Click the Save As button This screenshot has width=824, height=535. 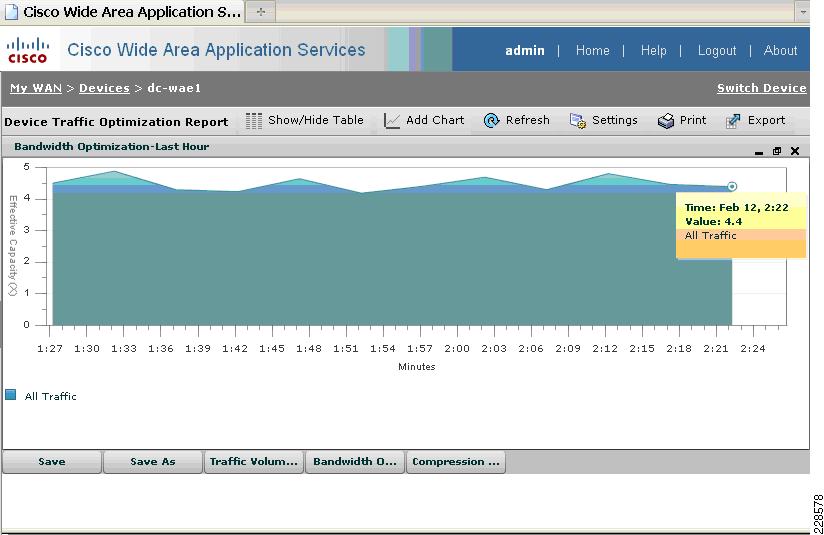click(x=153, y=462)
